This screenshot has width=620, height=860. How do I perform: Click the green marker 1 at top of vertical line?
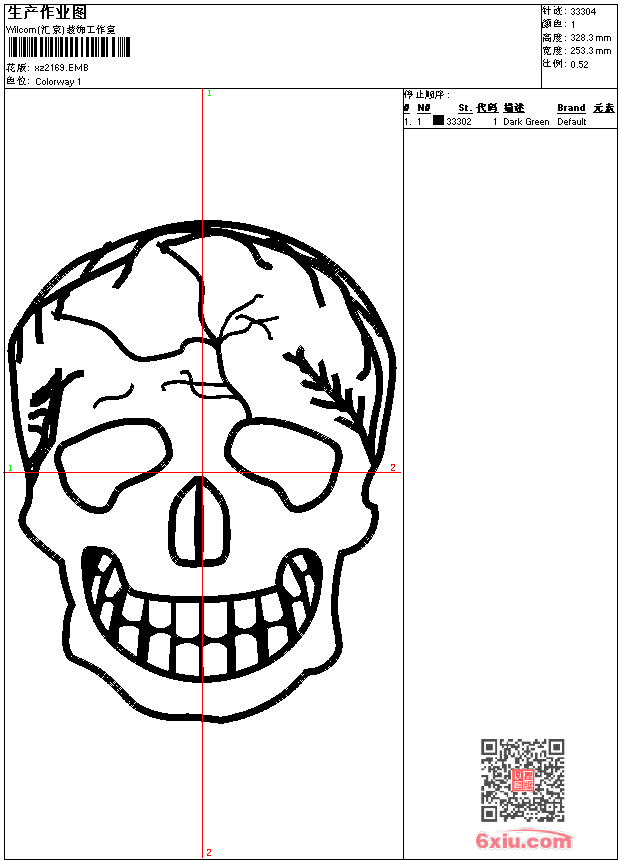coord(208,93)
